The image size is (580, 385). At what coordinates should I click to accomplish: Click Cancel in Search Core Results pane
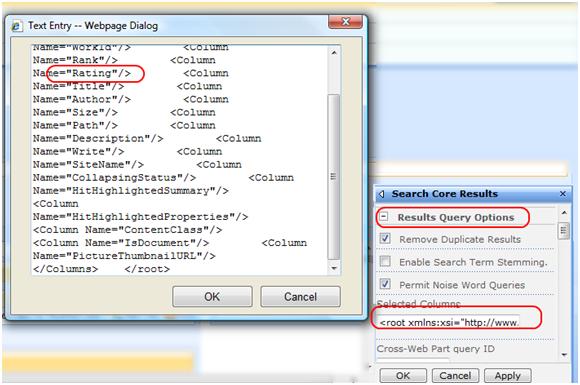(x=455, y=375)
